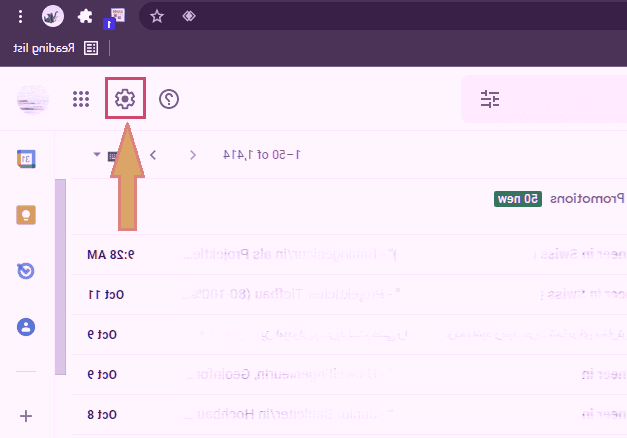Show search options sliders icon

(x=489, y=99)
